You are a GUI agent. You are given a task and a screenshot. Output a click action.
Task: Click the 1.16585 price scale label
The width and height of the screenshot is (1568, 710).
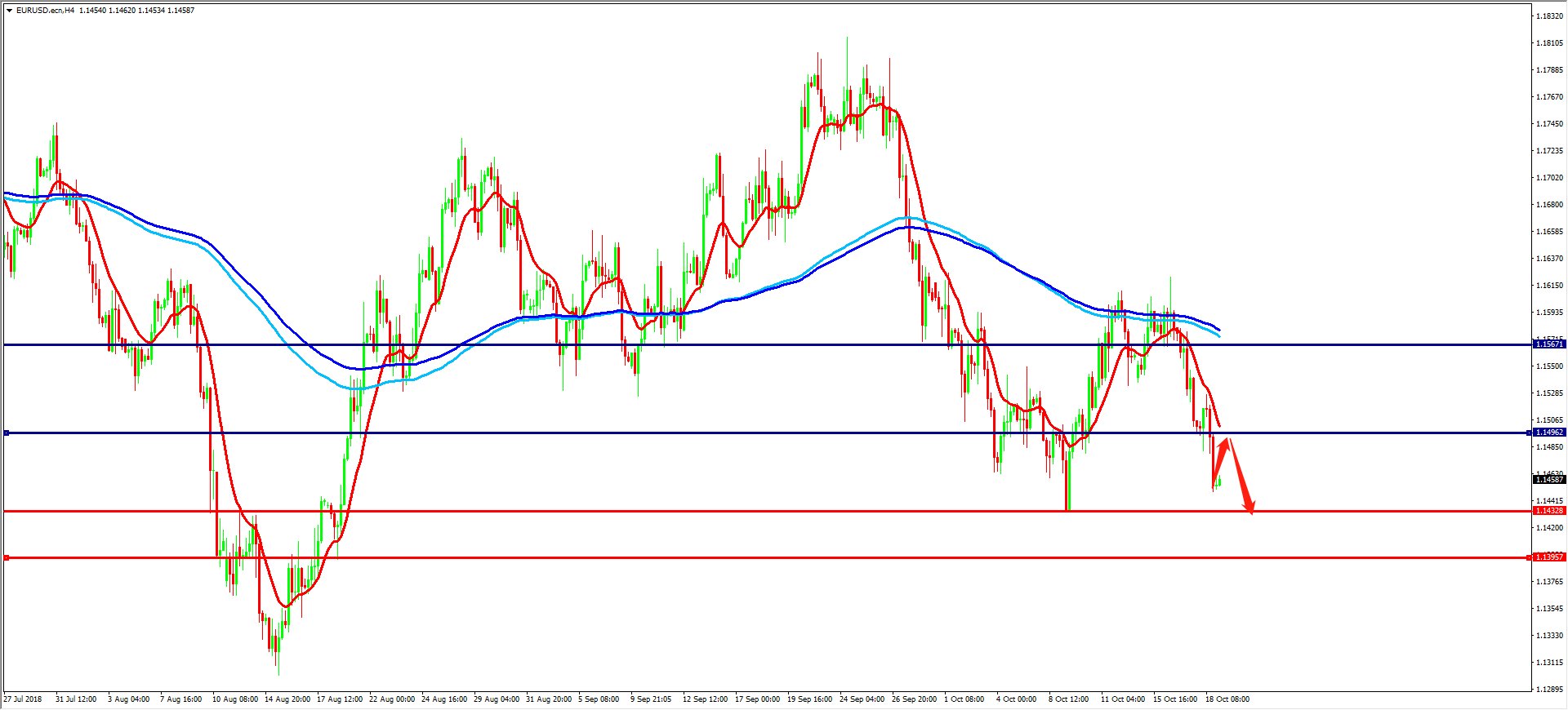pos(1550,231)
